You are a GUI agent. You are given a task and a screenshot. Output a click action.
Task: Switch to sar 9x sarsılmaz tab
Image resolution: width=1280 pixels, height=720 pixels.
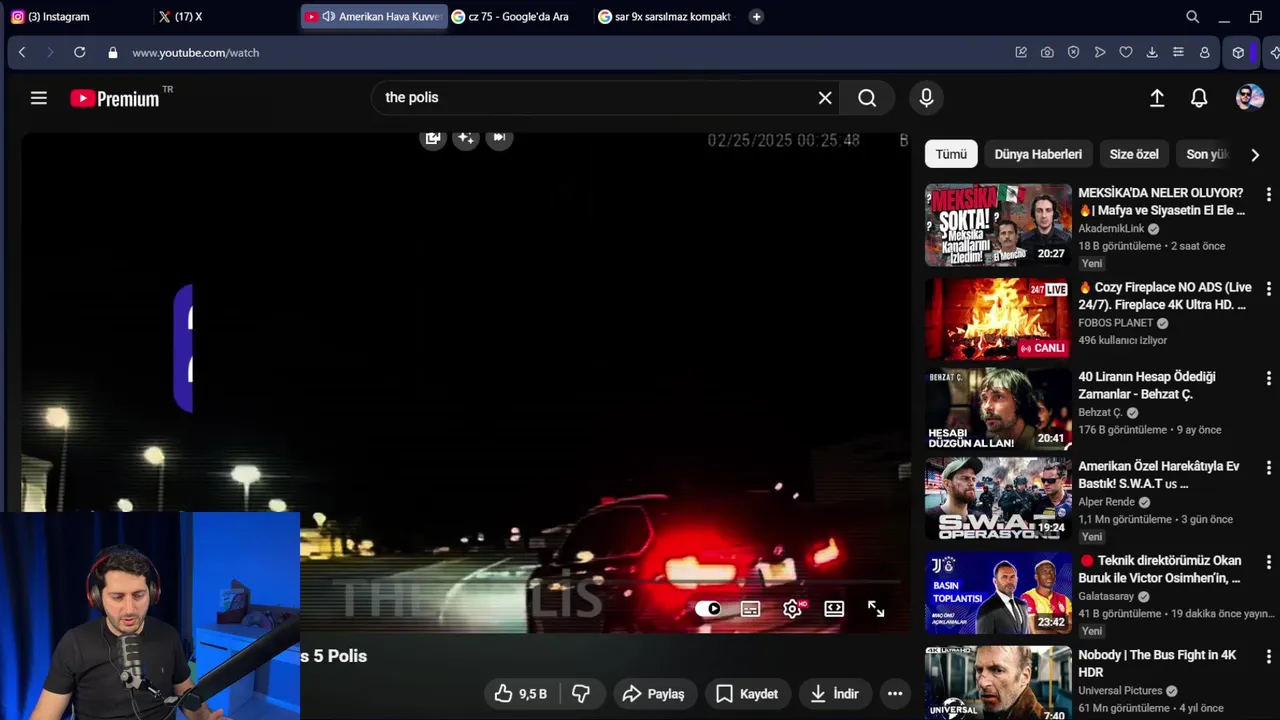[666, 17]
